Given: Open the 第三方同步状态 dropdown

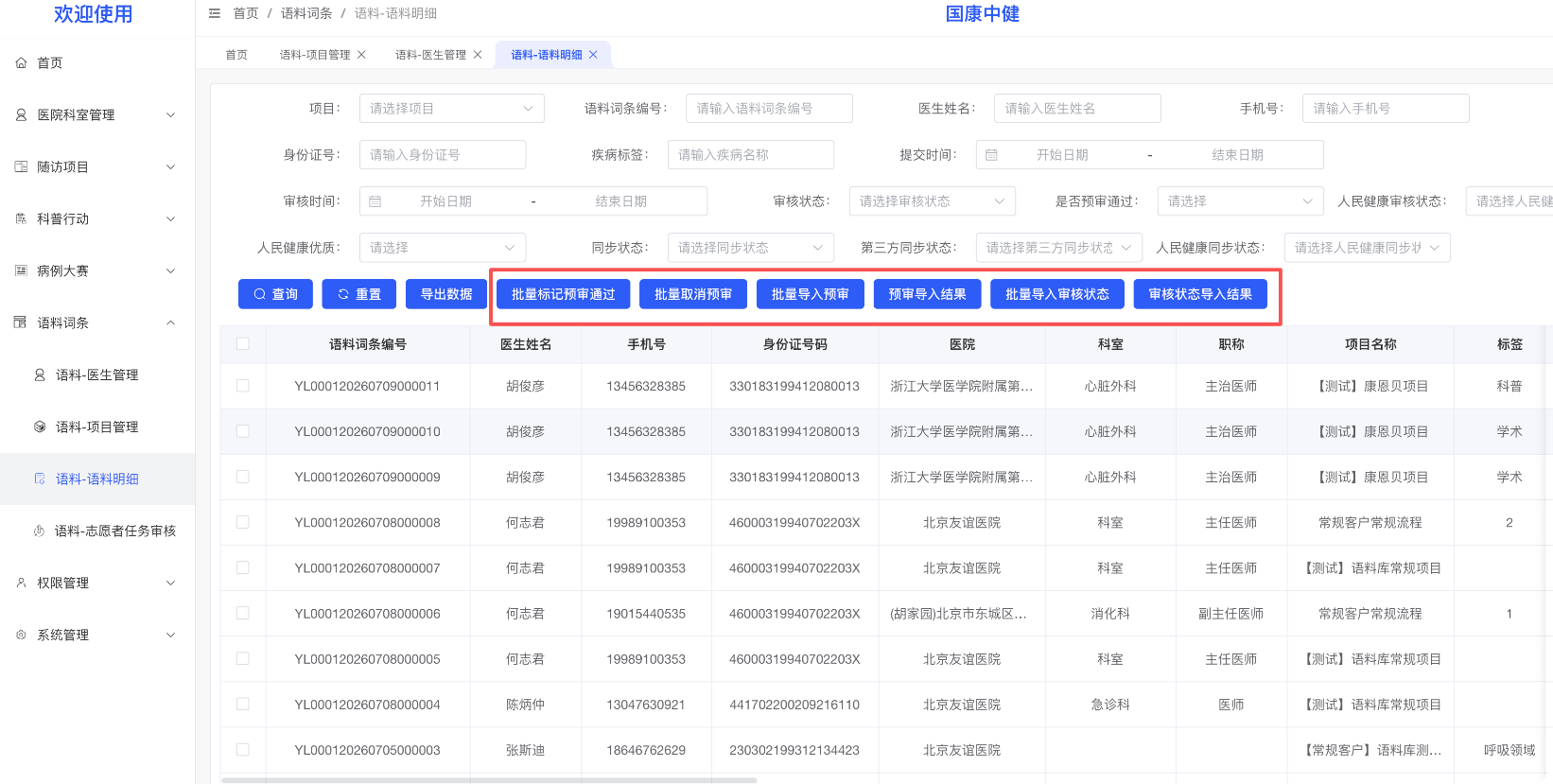Looking at the screenshot, I should [1058, 247].
